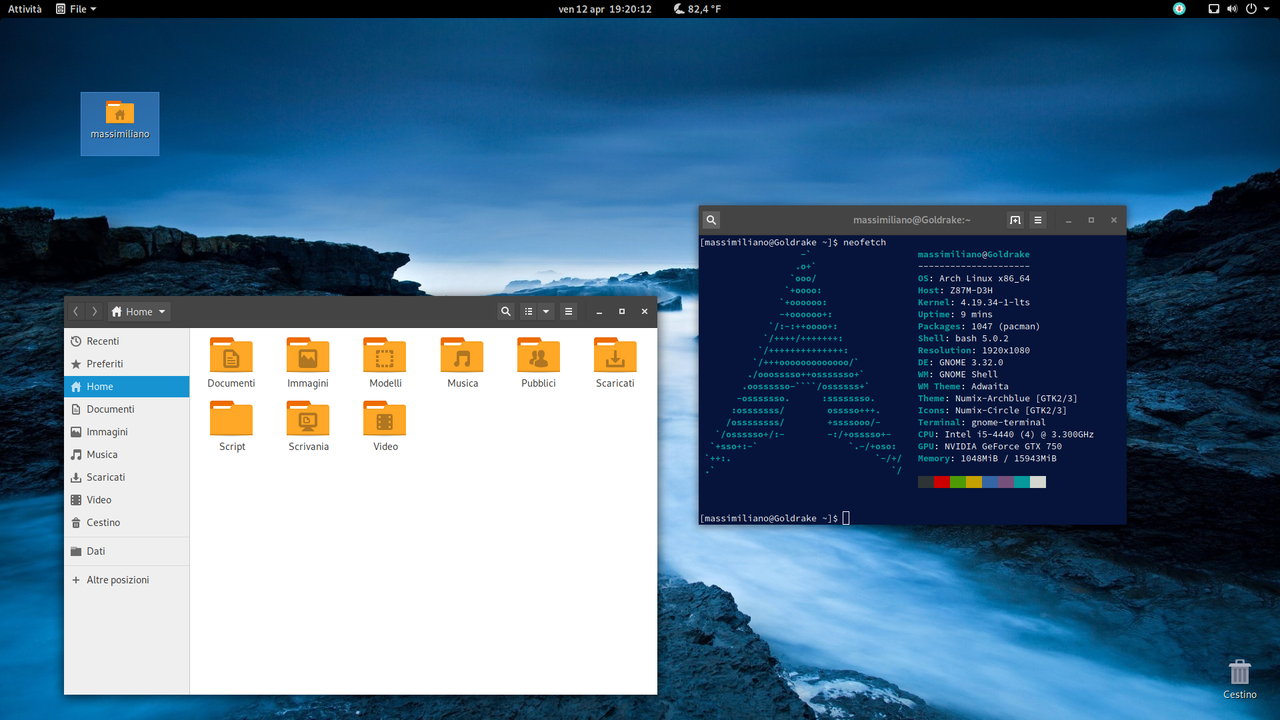Click the weather indicator showing 82,4 °F
Viewport: 1280px width, 720px height.
697,9
